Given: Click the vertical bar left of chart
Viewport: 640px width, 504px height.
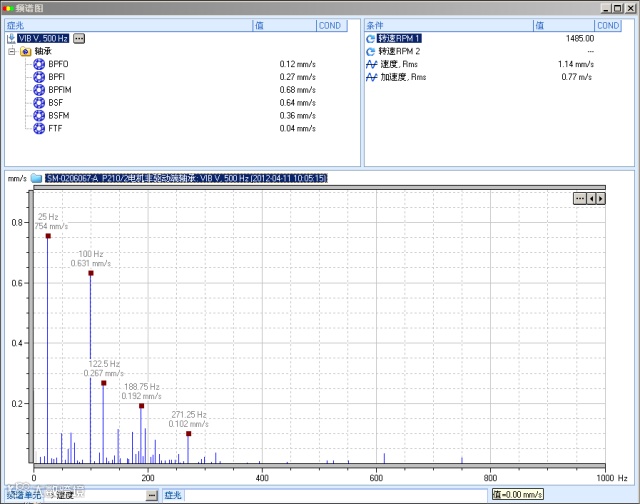Looking at the screenshot, I should click(x=31, y=327).
